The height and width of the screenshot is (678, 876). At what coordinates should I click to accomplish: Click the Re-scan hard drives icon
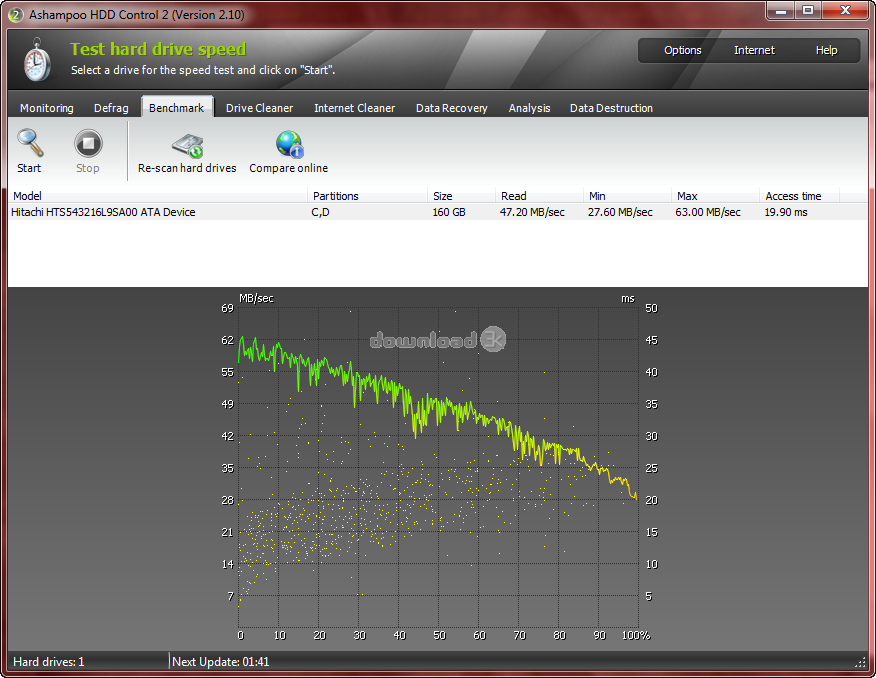point(188,145)
